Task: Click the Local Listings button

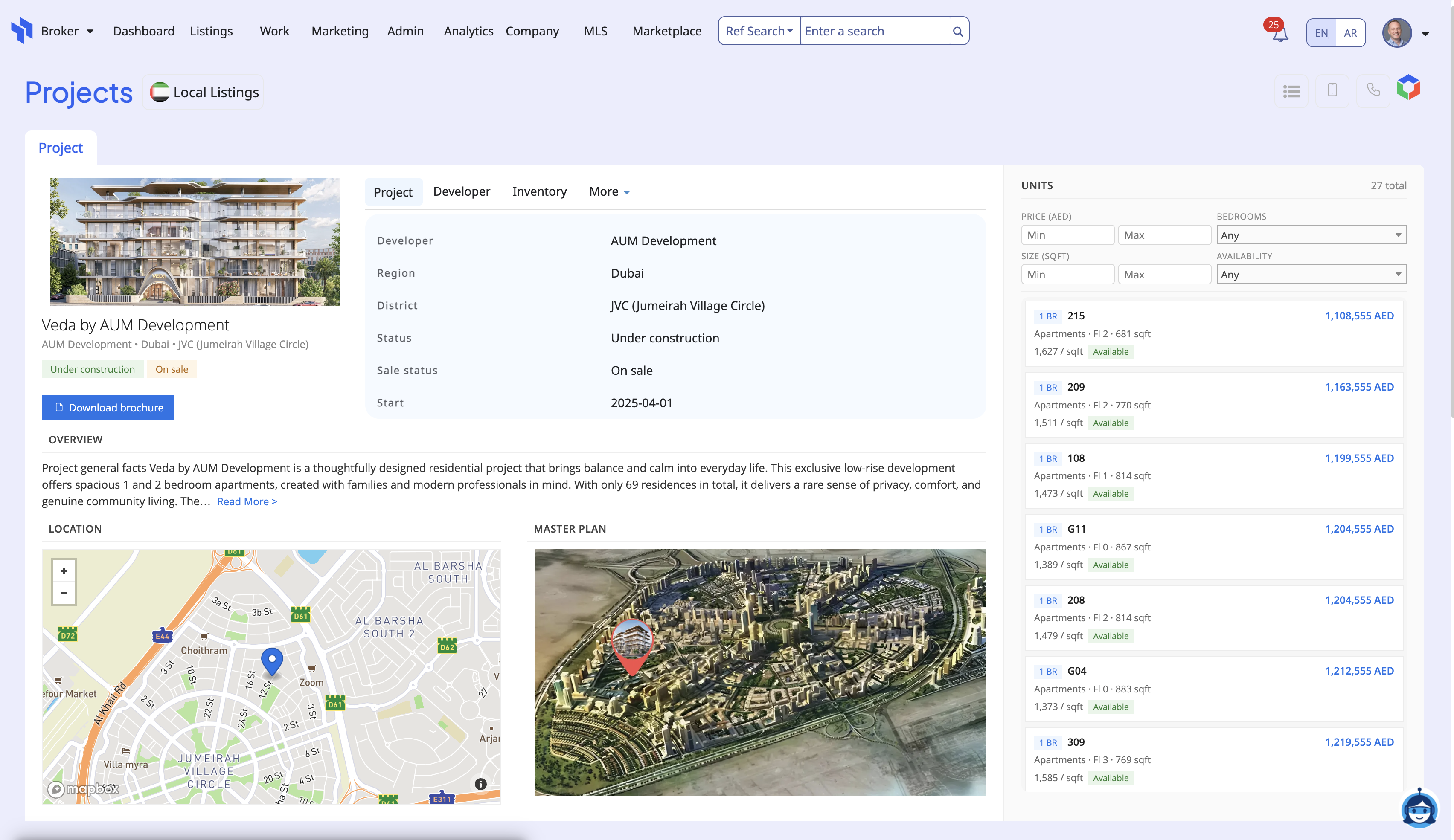Action: (x=203, y=92)
